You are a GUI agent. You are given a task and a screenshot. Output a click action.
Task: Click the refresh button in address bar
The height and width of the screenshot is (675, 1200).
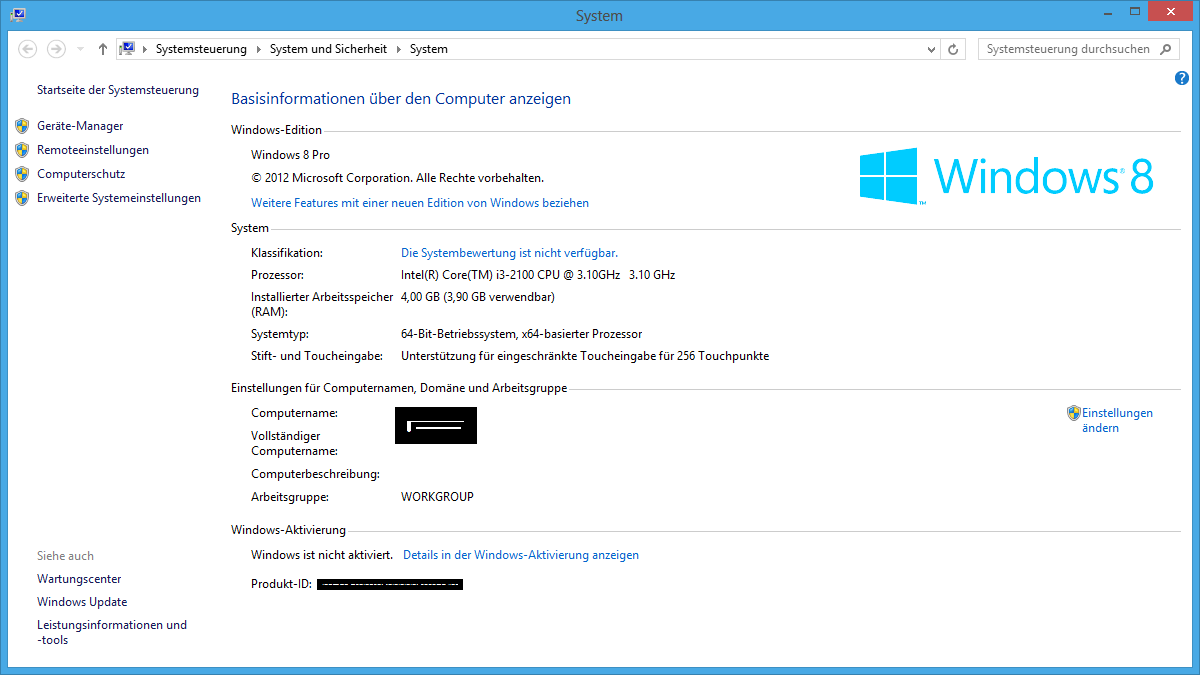[954, 49]
